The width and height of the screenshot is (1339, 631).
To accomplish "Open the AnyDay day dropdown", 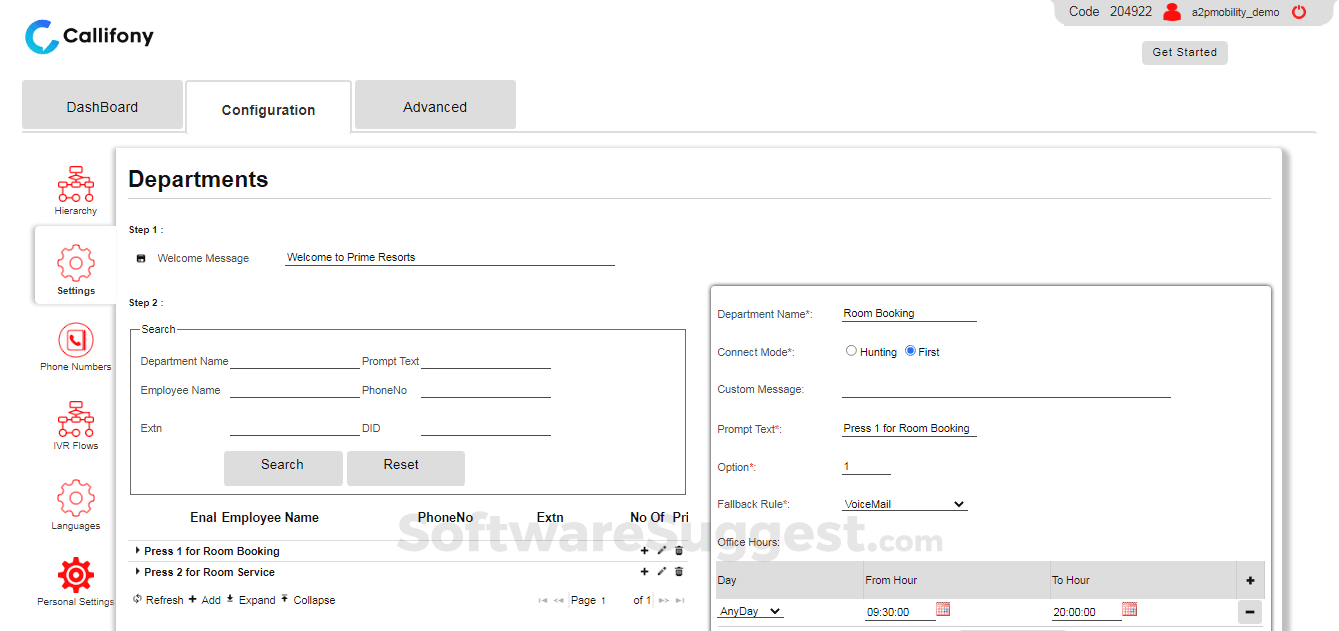I will click(750, 611).
